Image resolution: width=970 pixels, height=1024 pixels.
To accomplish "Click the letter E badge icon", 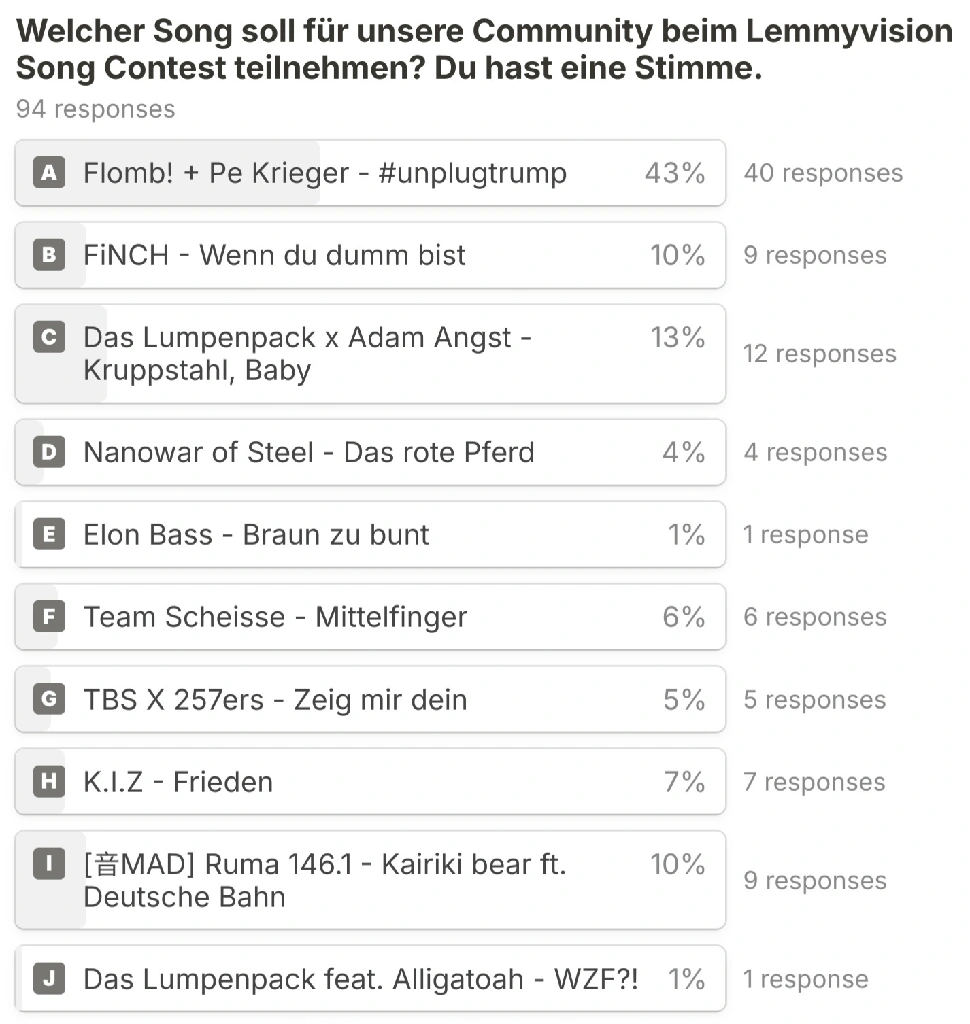I will coord(49,534).
